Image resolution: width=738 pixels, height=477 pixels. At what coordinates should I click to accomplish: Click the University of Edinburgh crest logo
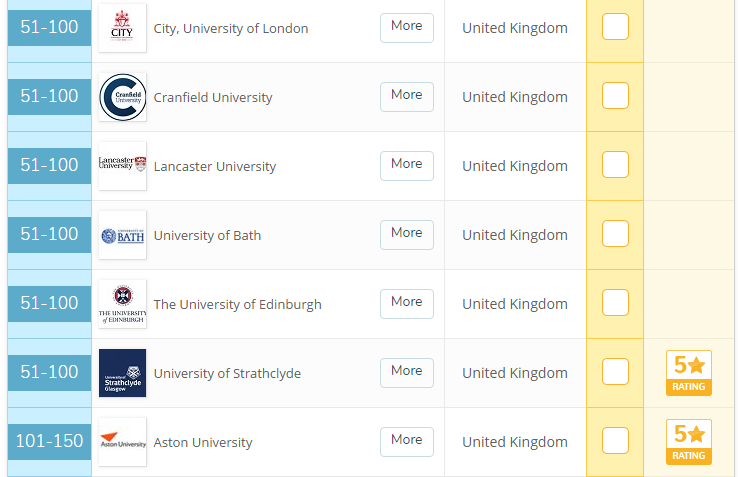click(122, 304)
